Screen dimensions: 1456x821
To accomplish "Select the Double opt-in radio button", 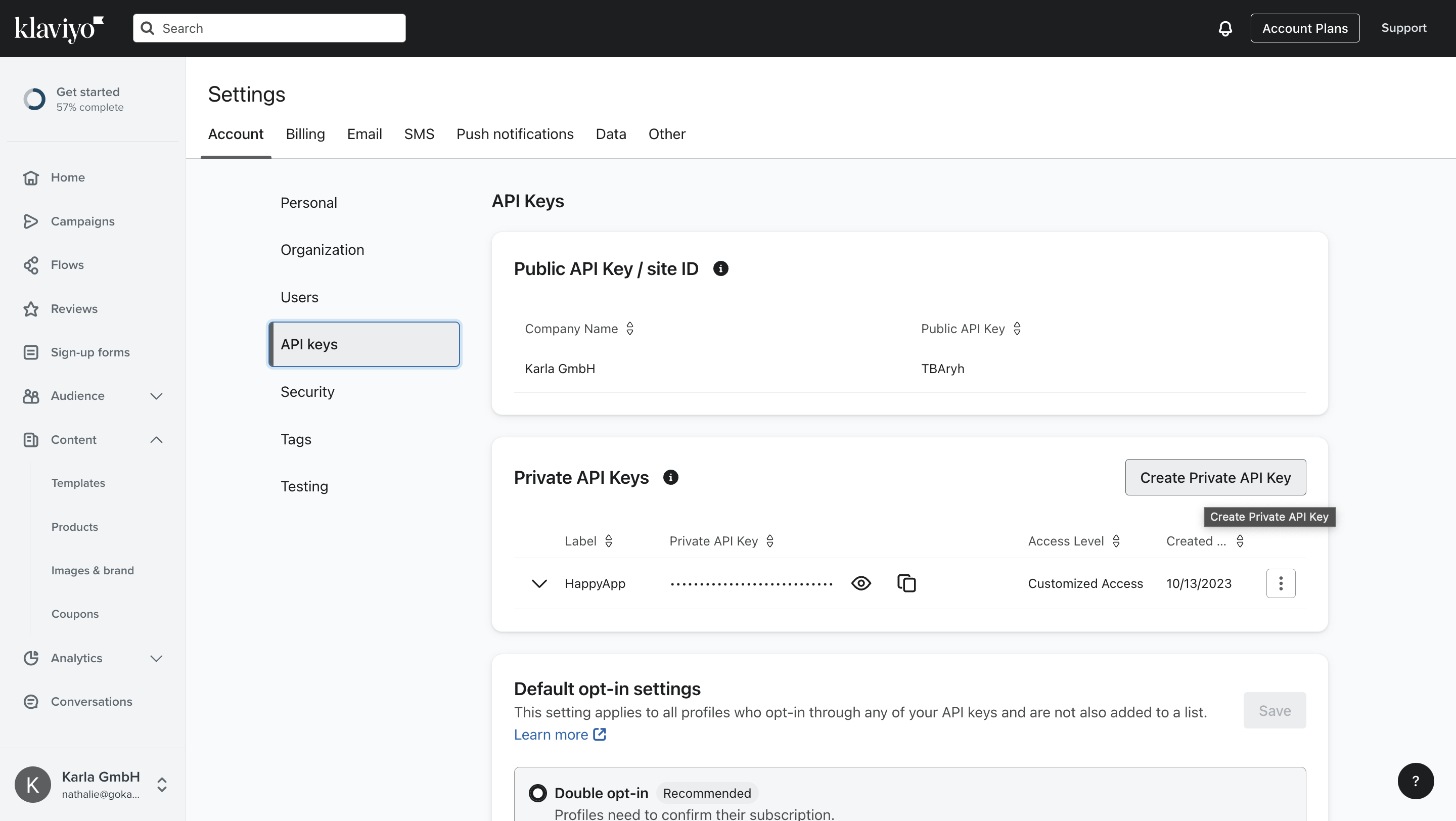I will [x=537, y=793].
